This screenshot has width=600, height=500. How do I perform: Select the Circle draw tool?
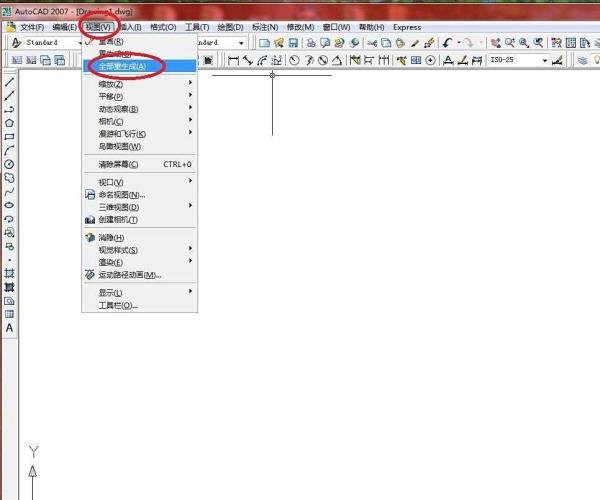(x=9, y=164)
